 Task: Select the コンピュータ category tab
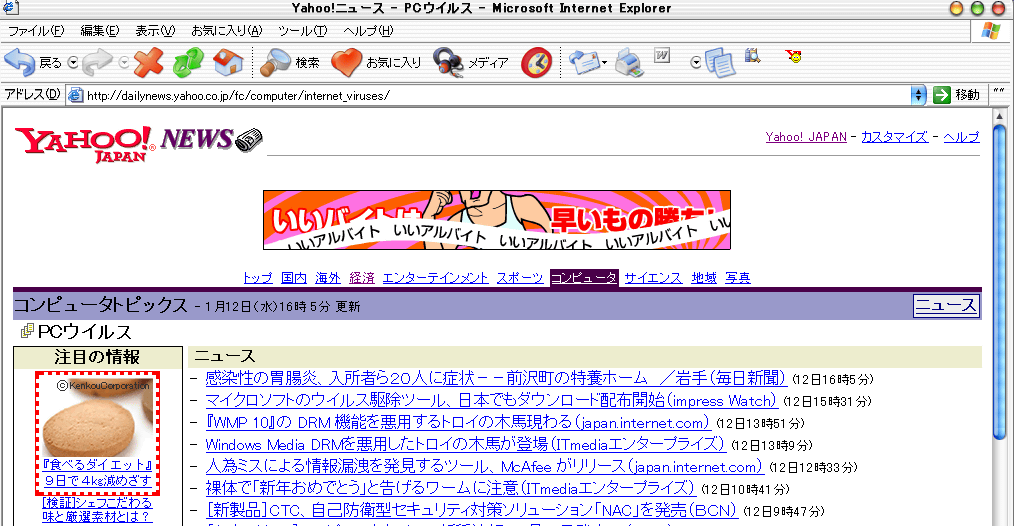click(584, 278)
